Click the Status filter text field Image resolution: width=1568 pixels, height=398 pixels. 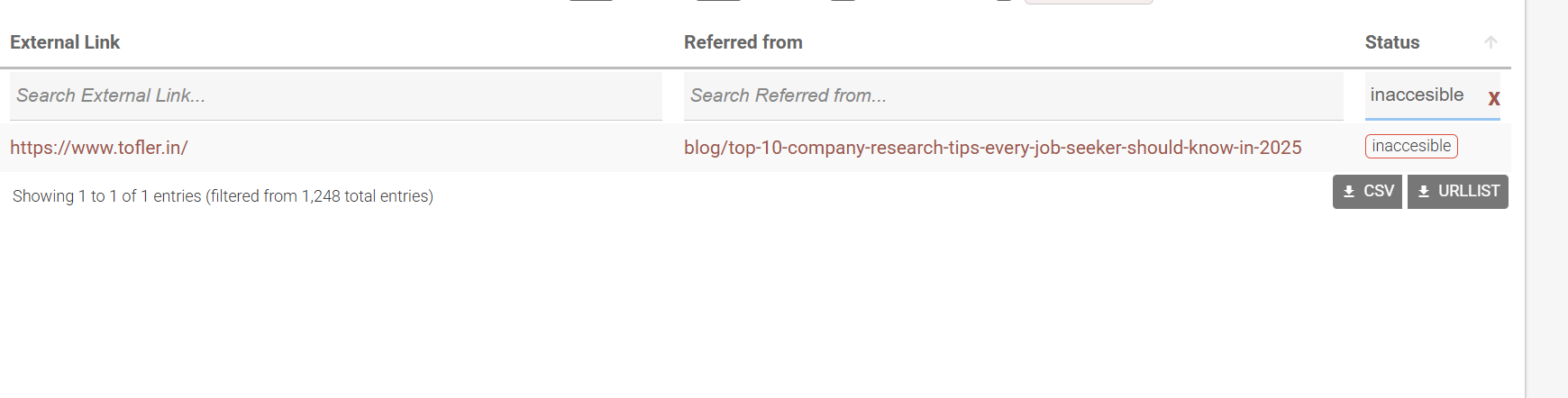[x=1422, y=95]
